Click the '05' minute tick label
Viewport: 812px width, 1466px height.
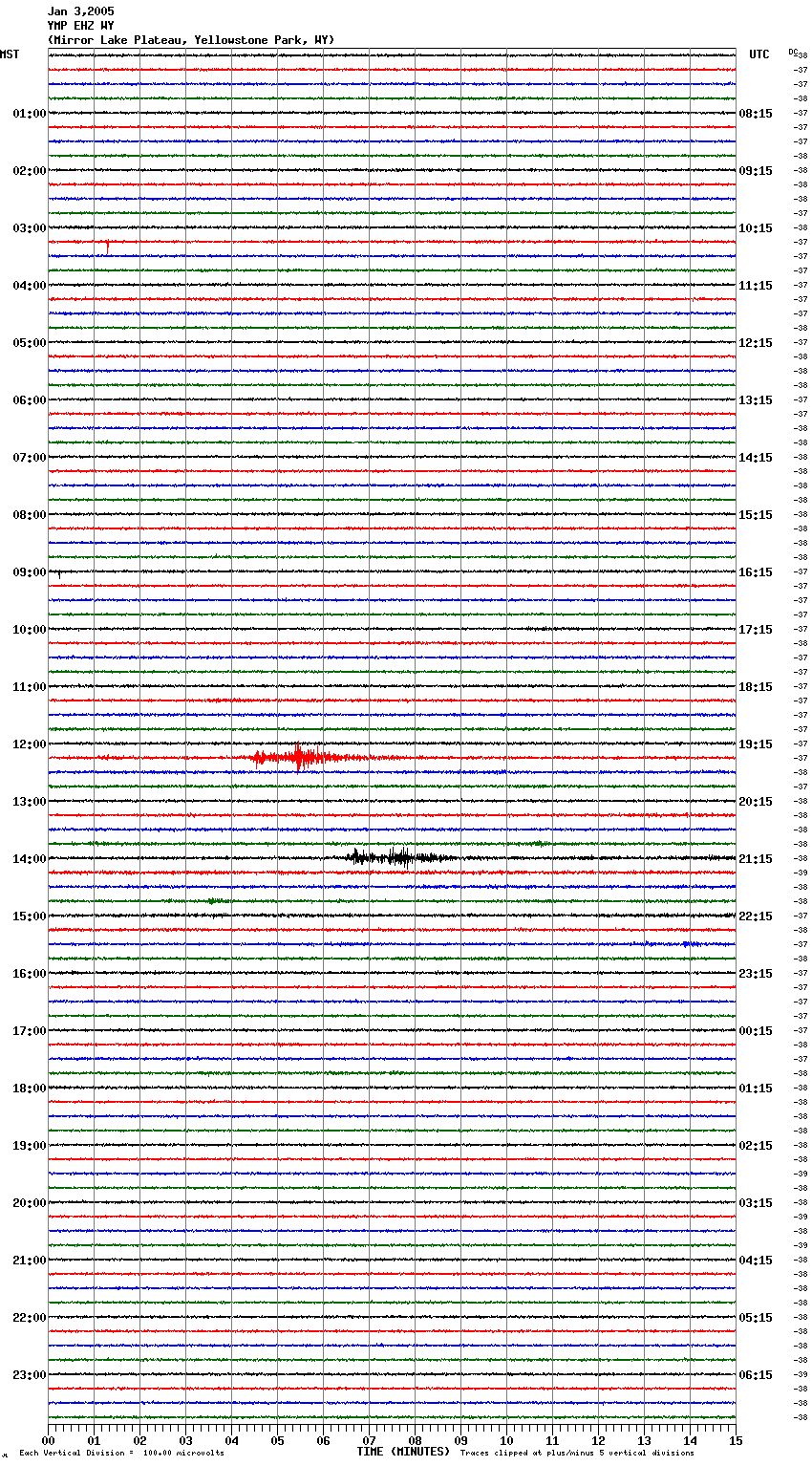click(x=277, y=1441)
